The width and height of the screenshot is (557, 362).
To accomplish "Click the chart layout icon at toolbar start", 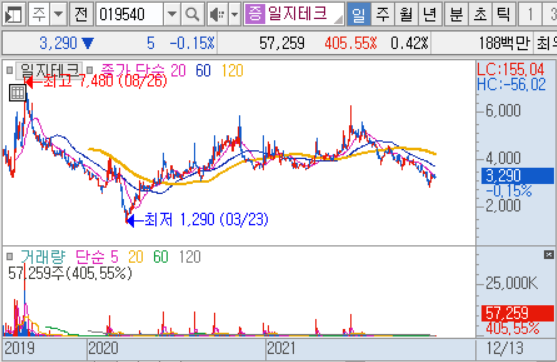I will pyautogui.click(x=13, y=15).
